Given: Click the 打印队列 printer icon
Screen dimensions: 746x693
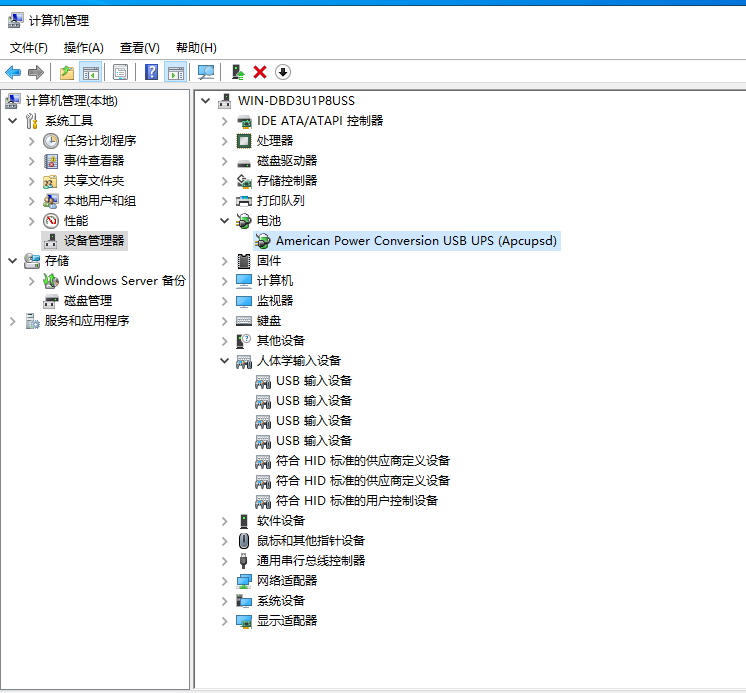Looking at the screenshot, I should tap(244, 201).
